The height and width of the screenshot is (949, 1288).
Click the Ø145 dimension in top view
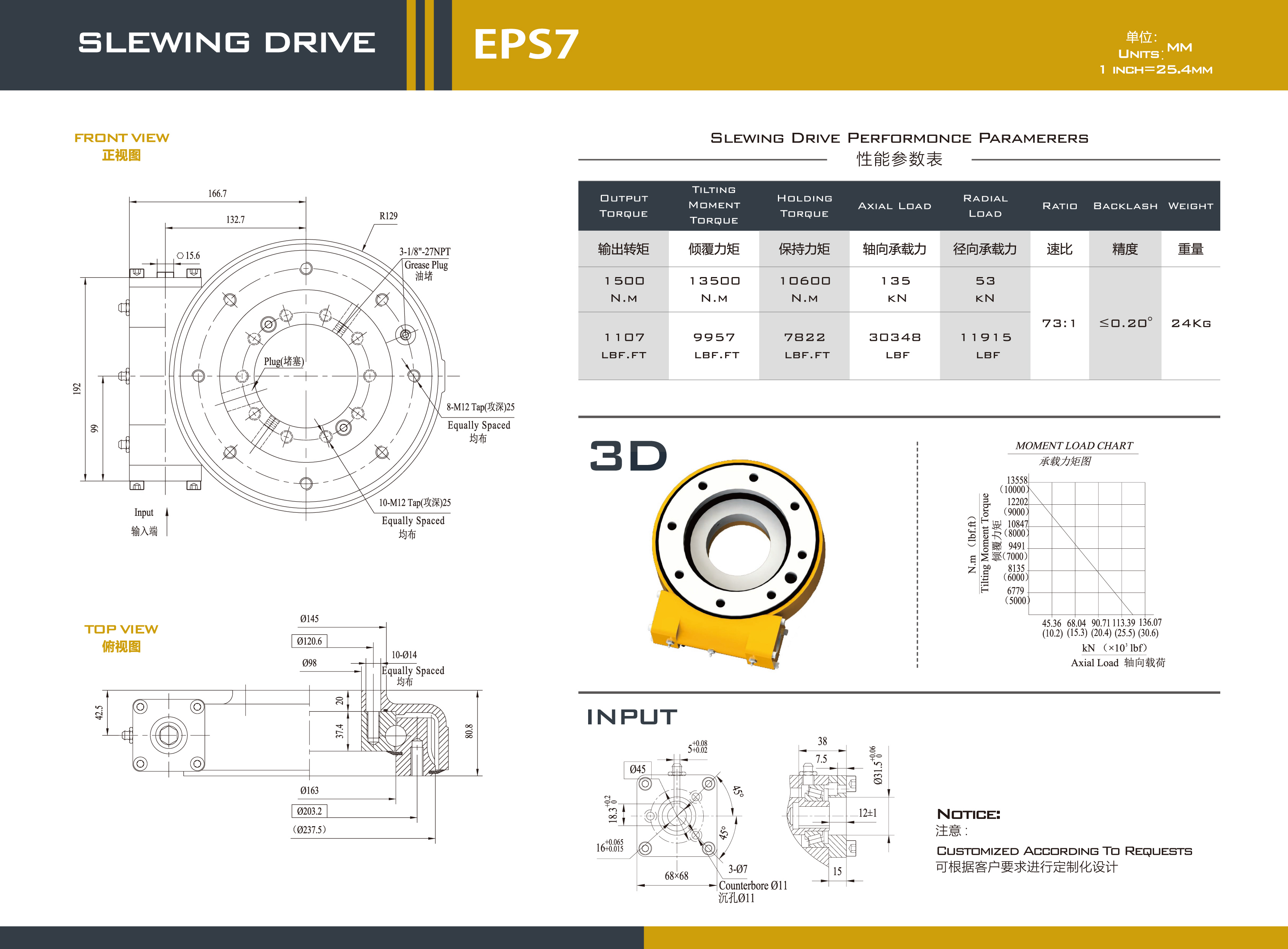click(x=309, y=619)
